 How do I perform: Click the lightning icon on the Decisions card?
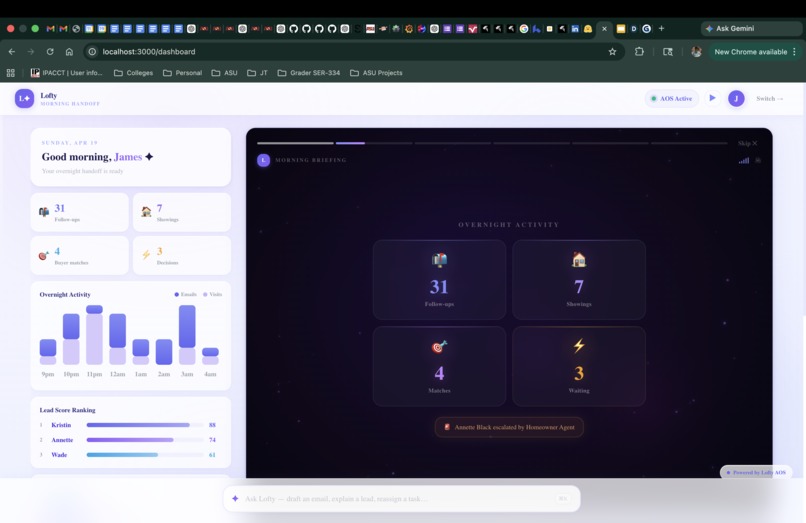146,255
